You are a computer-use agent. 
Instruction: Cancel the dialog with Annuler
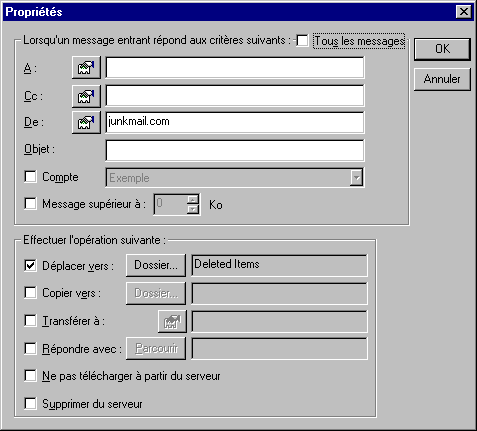click(442, 79)
